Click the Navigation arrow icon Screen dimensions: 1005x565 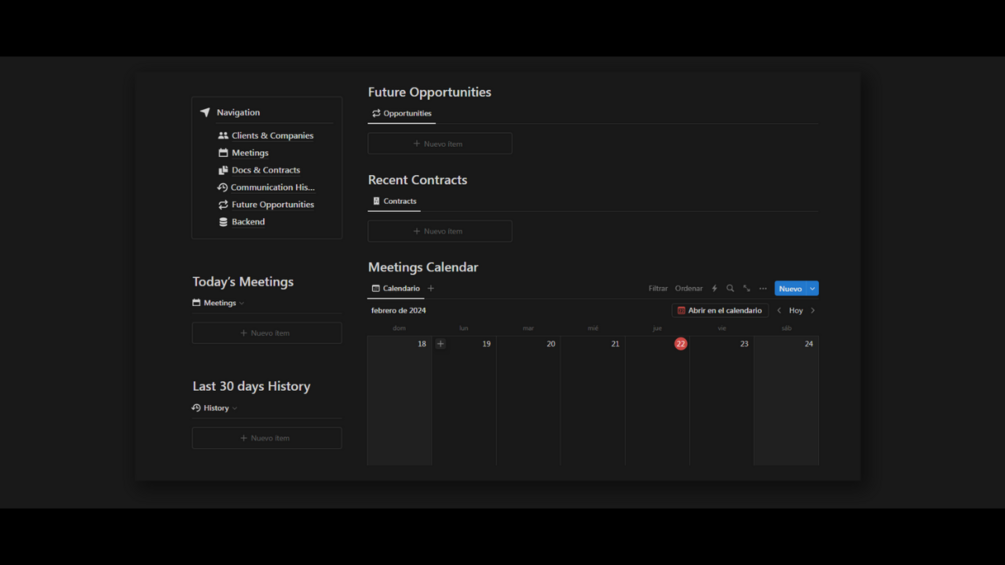(x=205, y=112)
